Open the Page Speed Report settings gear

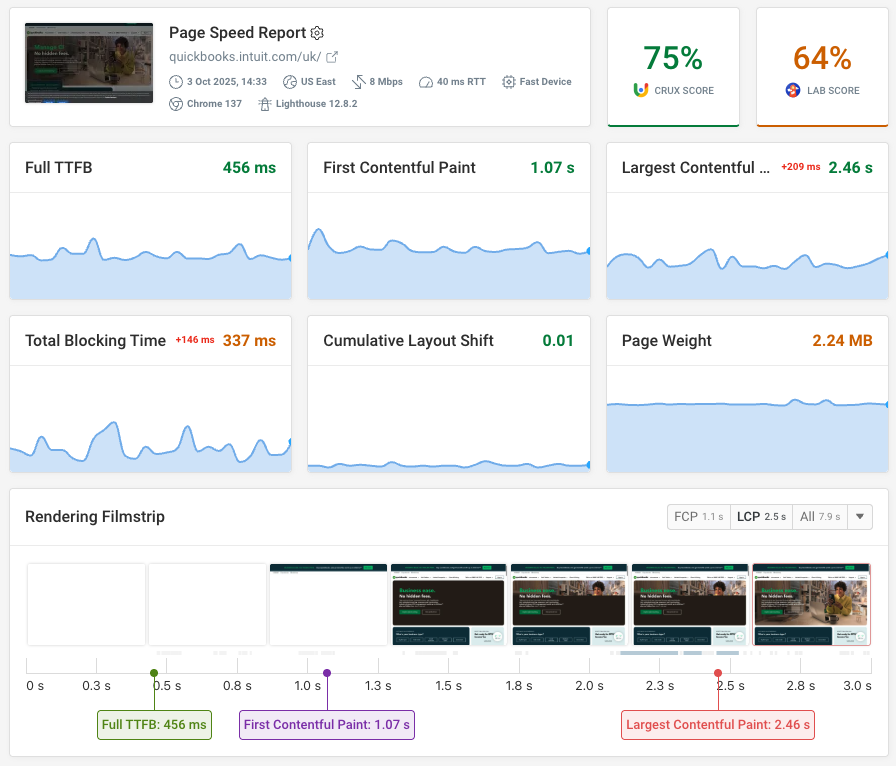point(317,33)
